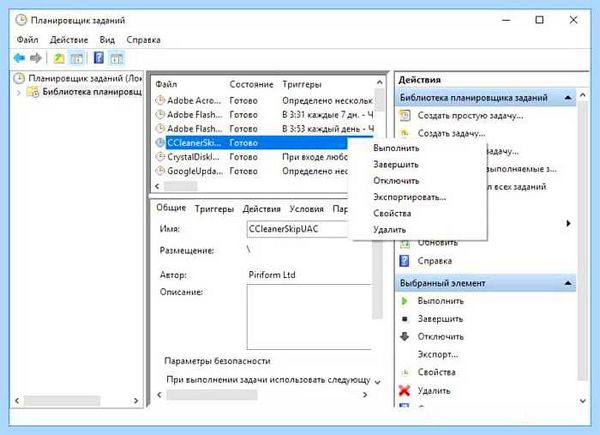Click Создать простую задачу link
Screen dimensions: 600x435
(470, 116)
